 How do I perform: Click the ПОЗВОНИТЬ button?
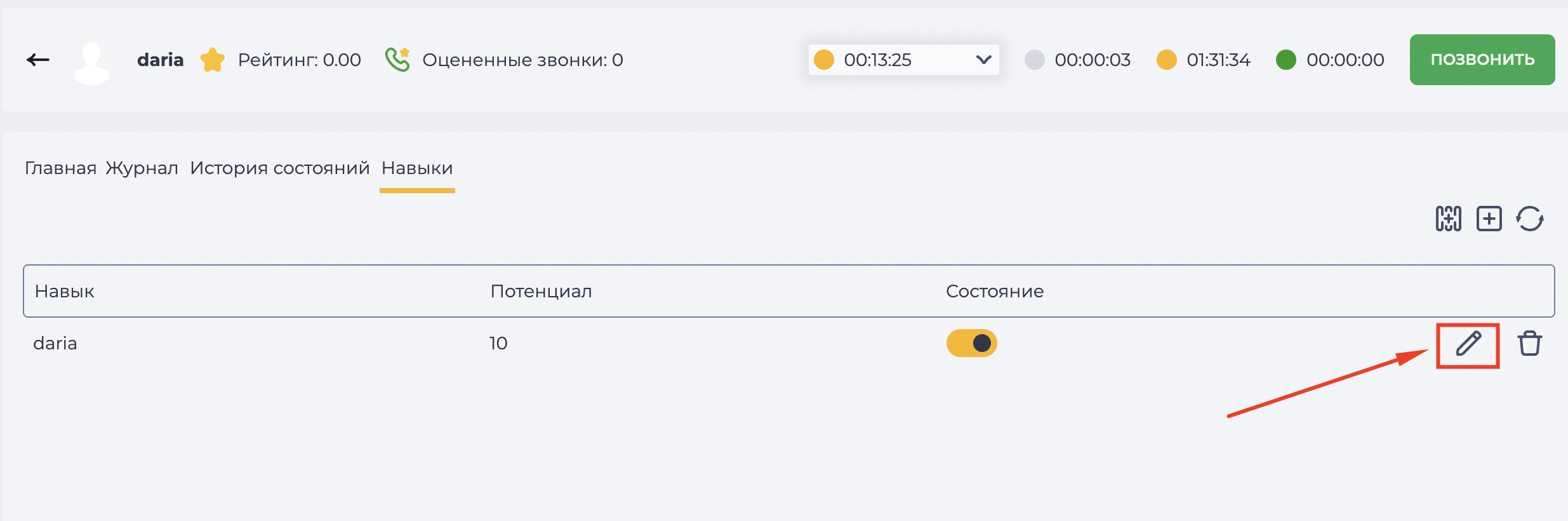point(1482,60)
